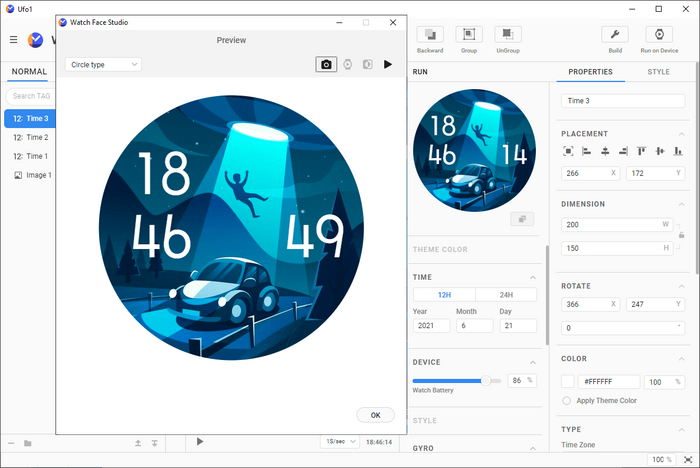Open the Circle type dropdown

(103, 64)
